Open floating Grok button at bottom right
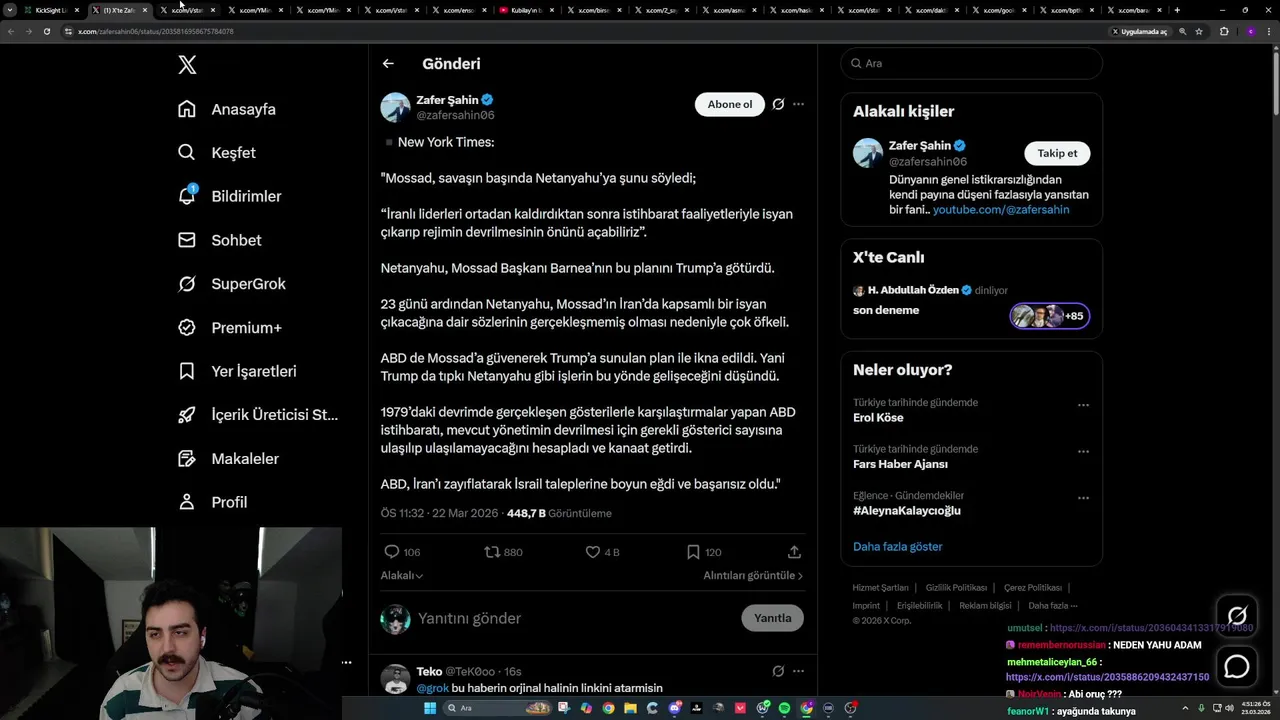1280x720 pixels. pos(1237,616)
